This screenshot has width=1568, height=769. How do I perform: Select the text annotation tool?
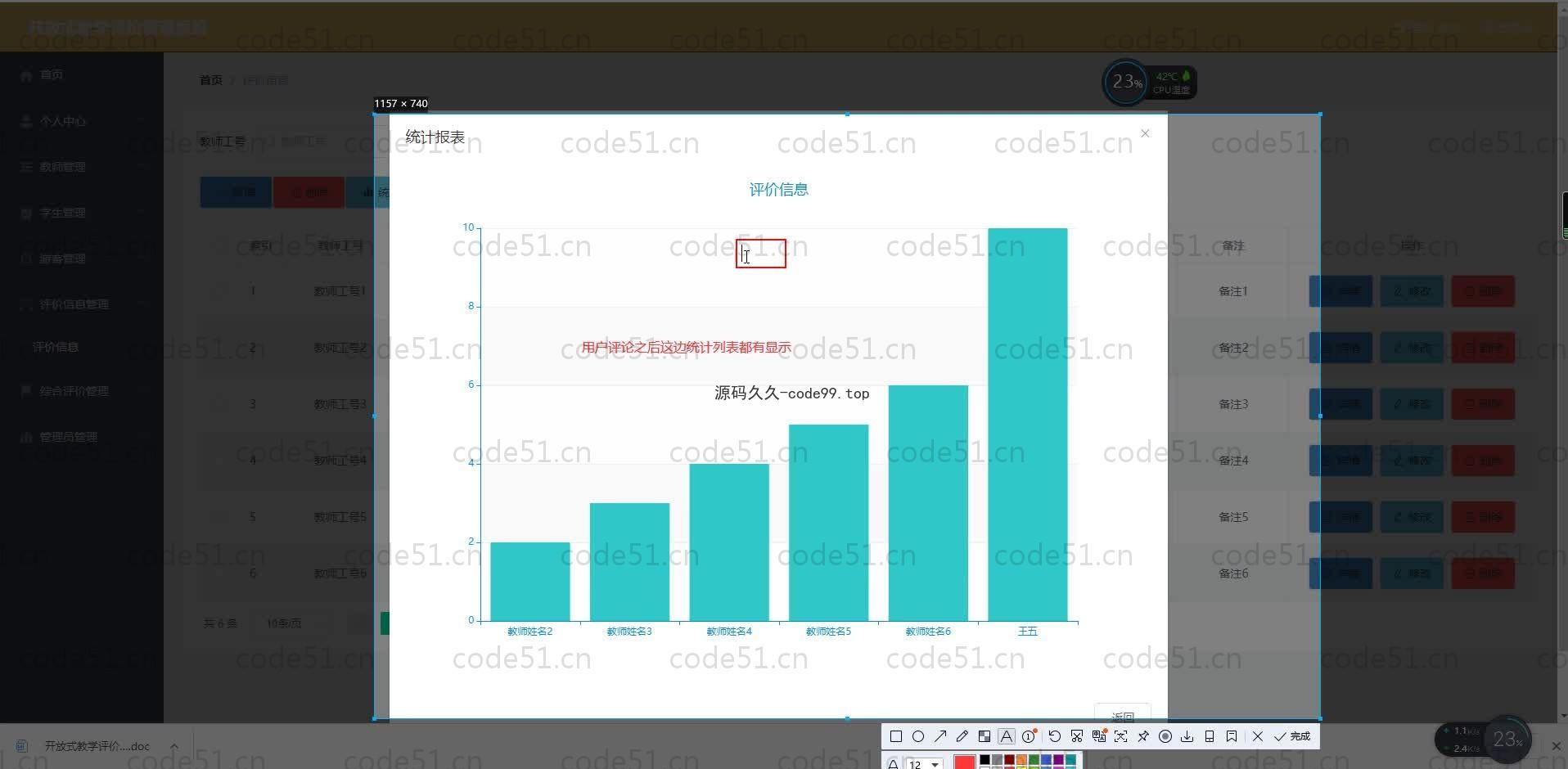(1007, 736)
